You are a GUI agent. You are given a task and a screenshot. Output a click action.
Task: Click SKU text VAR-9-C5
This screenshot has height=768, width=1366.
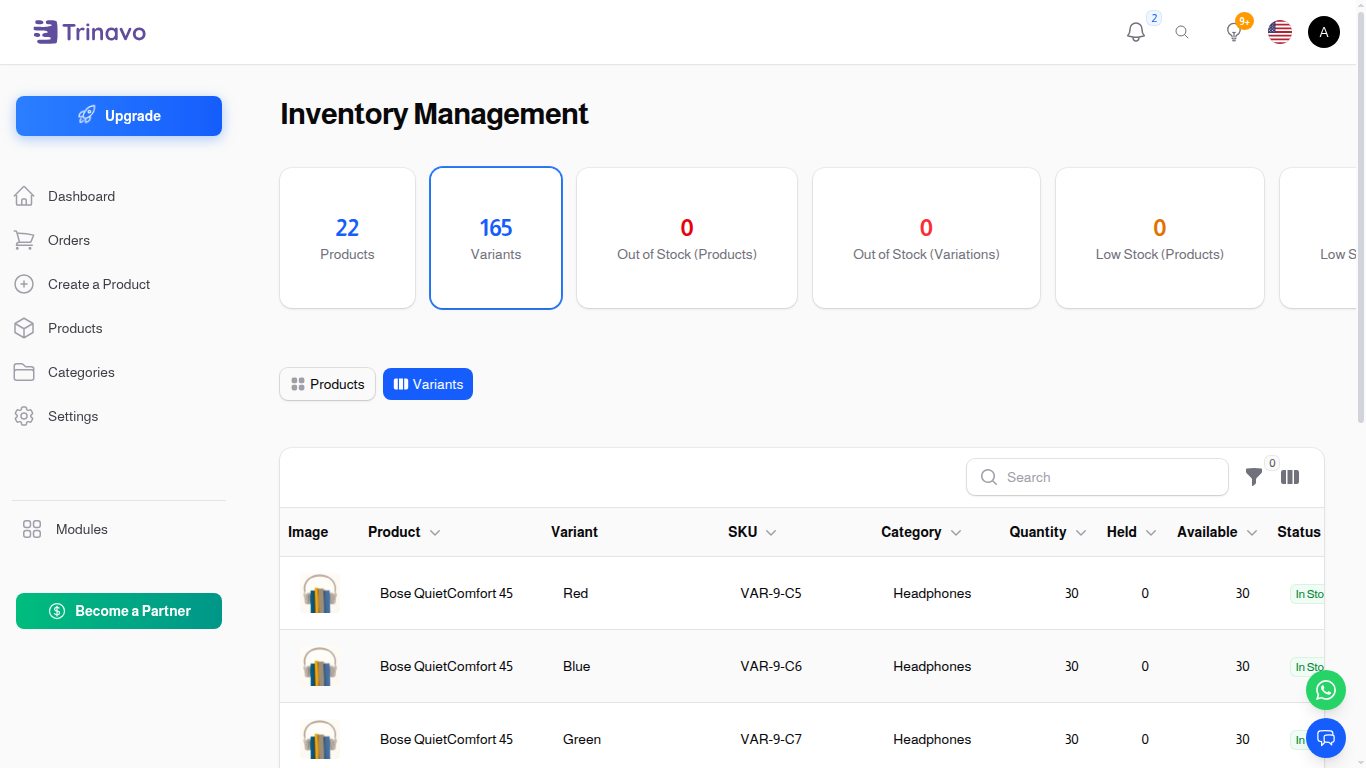click(x=771, y=593)
